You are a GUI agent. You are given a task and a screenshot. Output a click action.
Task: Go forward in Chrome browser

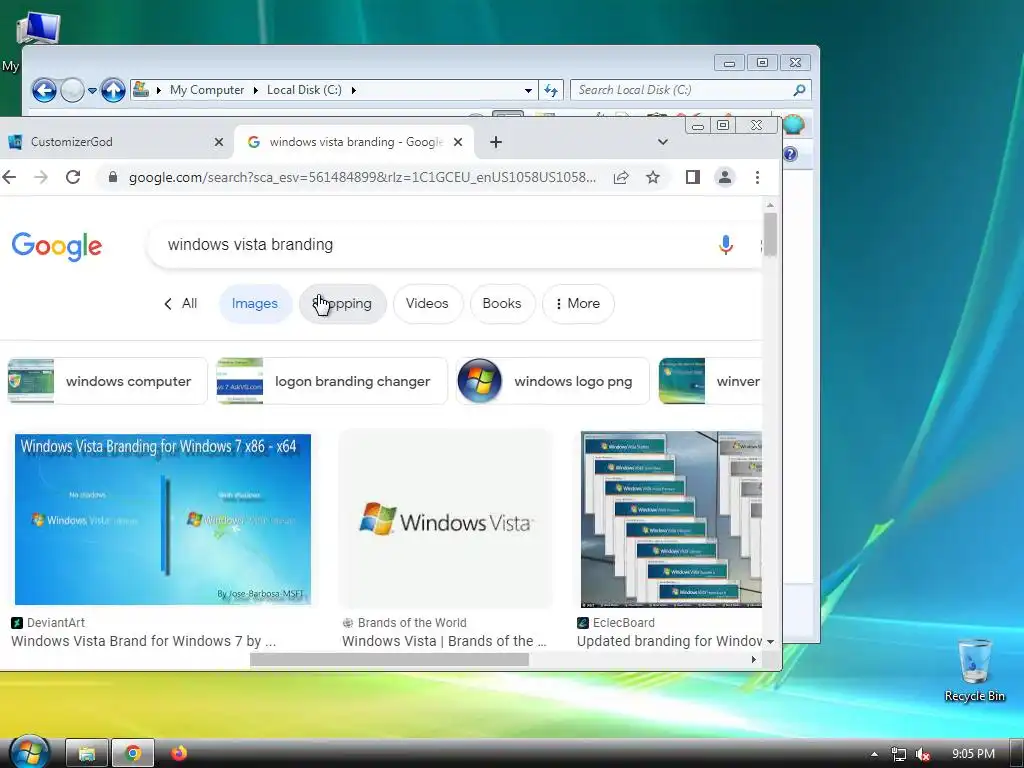[x=40, y=177]
